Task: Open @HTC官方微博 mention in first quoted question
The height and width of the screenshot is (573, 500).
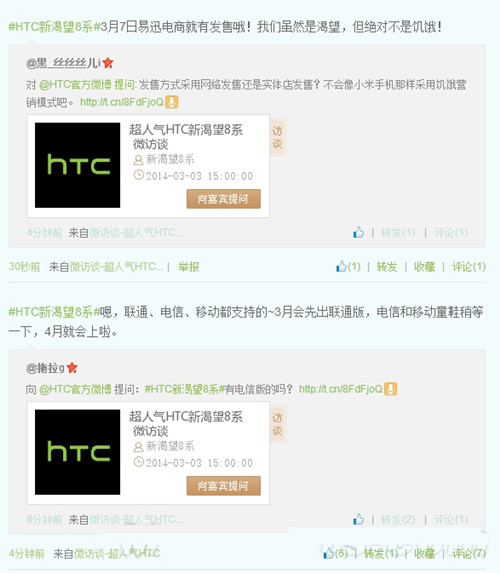Action: pos(75,85)
